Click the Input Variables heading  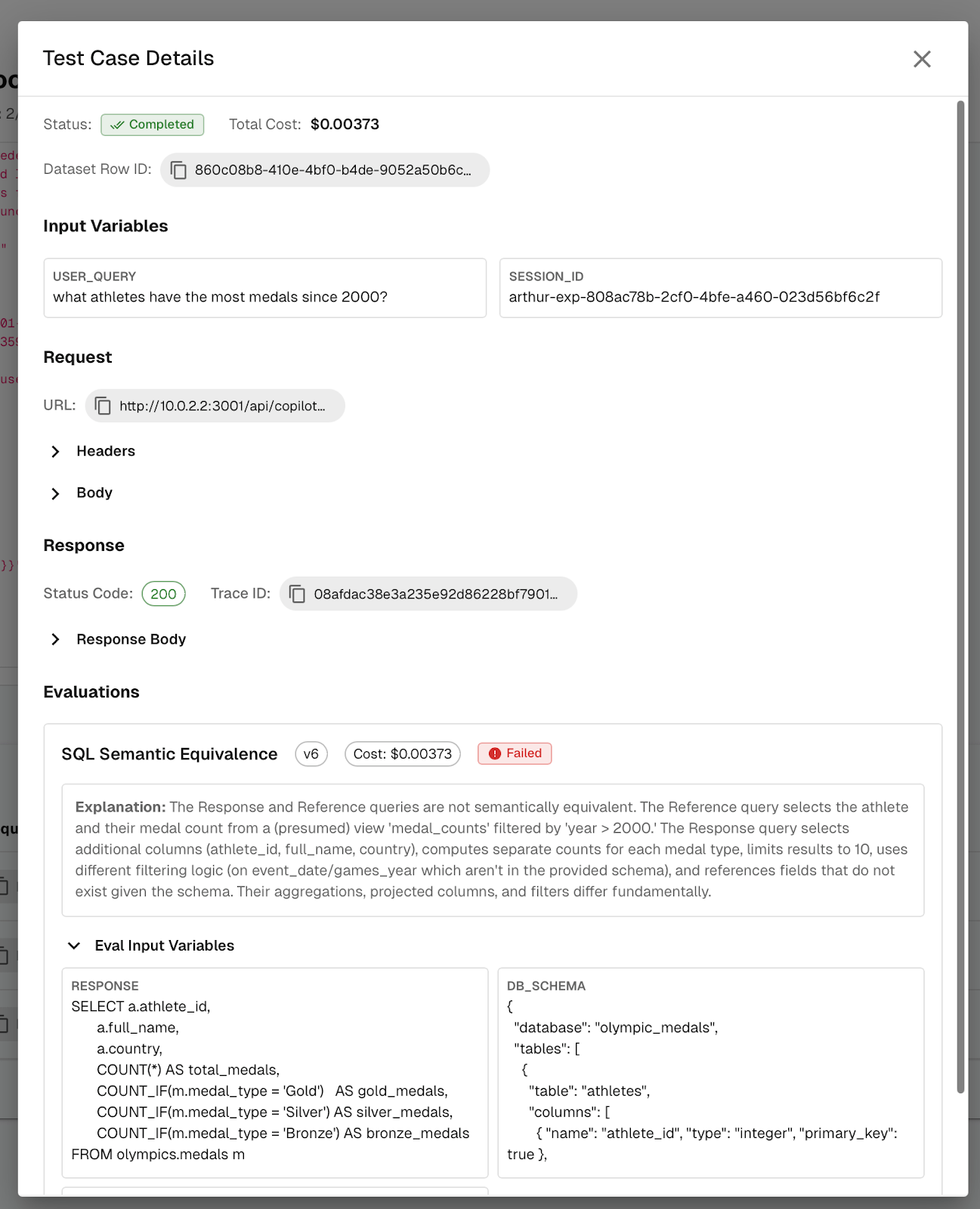click(106, 226)
